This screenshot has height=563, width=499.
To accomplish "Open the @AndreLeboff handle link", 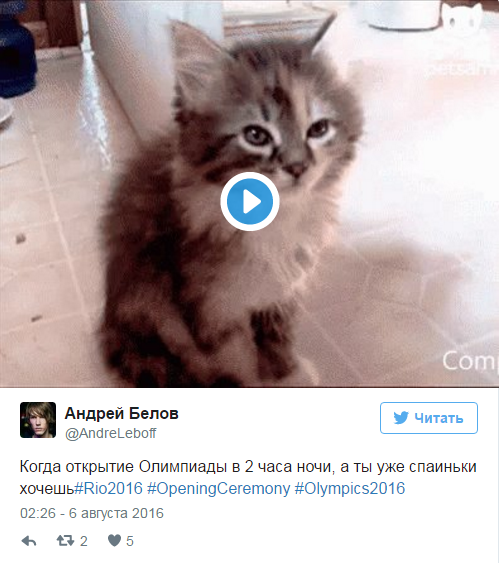I will pyautogui.click(x=111, y=433).
